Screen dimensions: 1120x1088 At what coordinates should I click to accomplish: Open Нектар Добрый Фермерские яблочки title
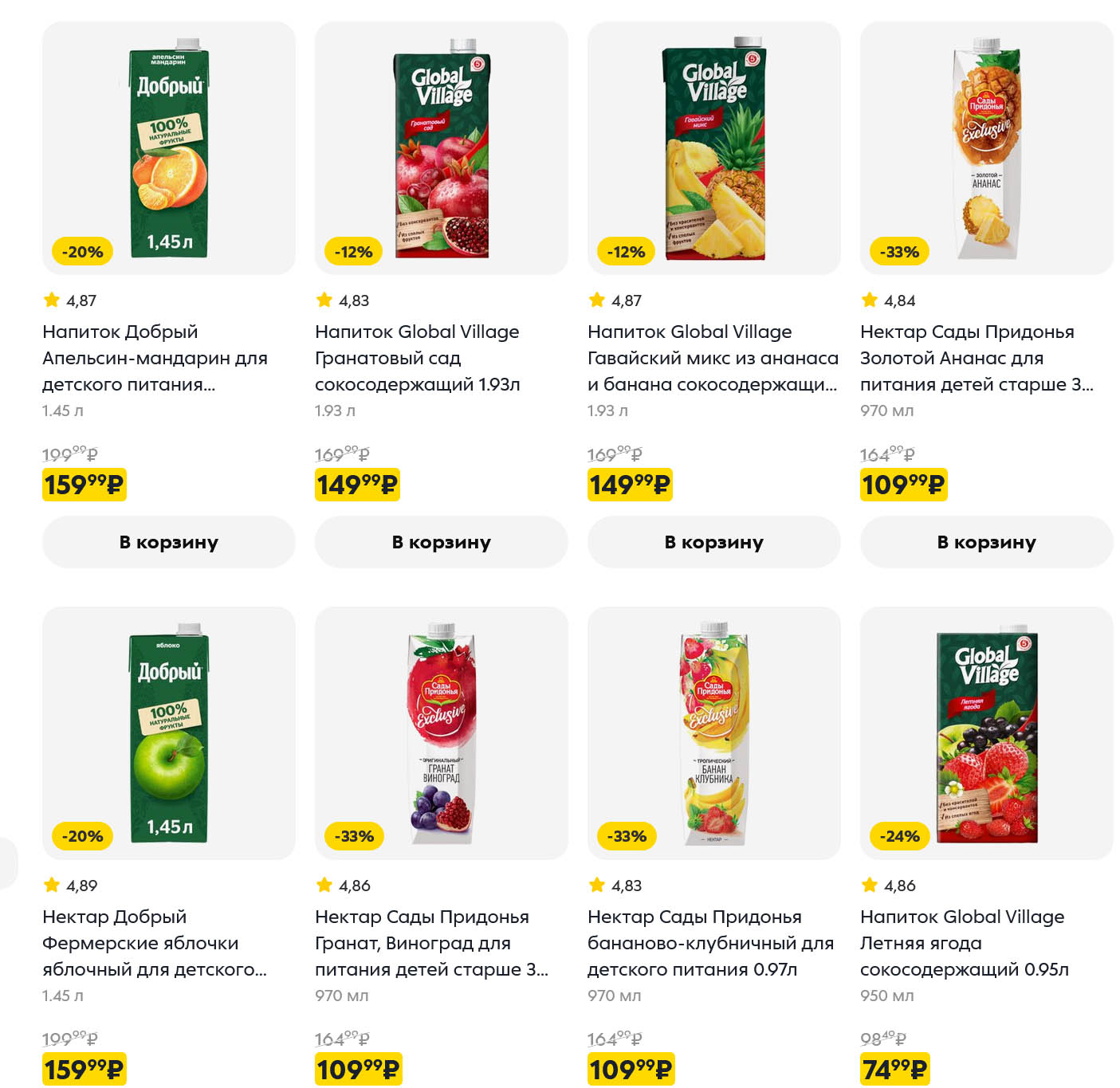[x=154, y=943]
